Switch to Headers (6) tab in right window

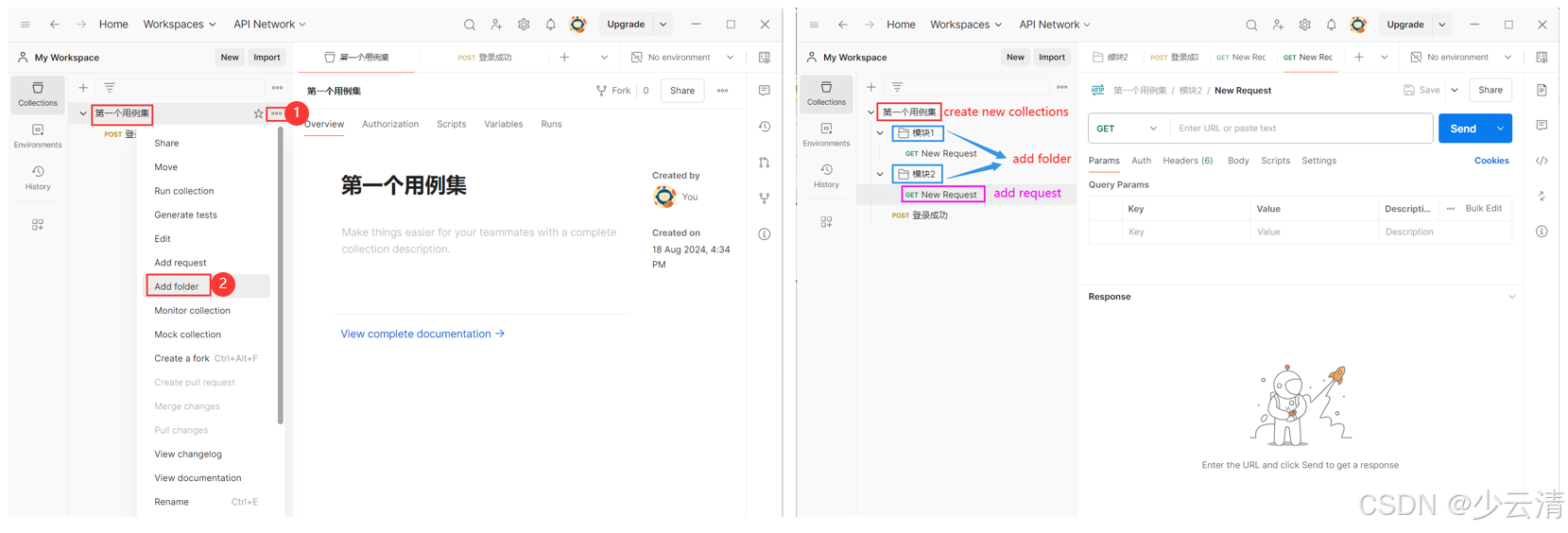pos(1188,161)
